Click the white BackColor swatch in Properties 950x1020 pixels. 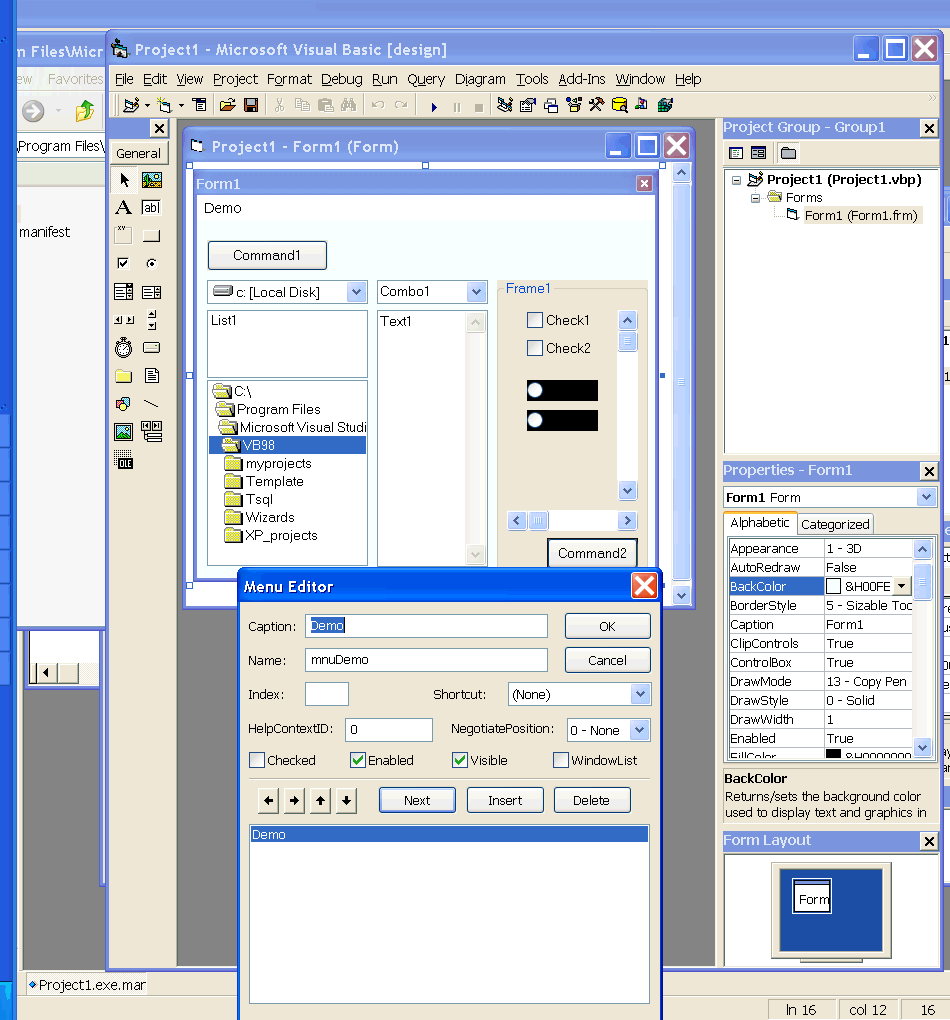pyautogui.click(x=834, y=586)
